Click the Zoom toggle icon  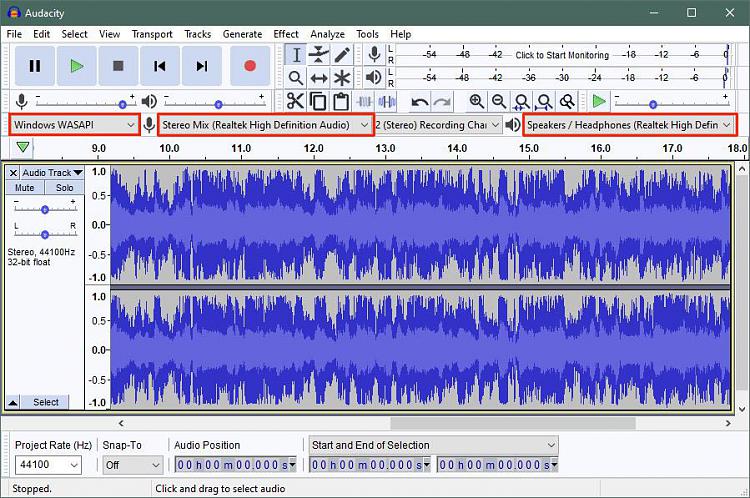(567, 101)
